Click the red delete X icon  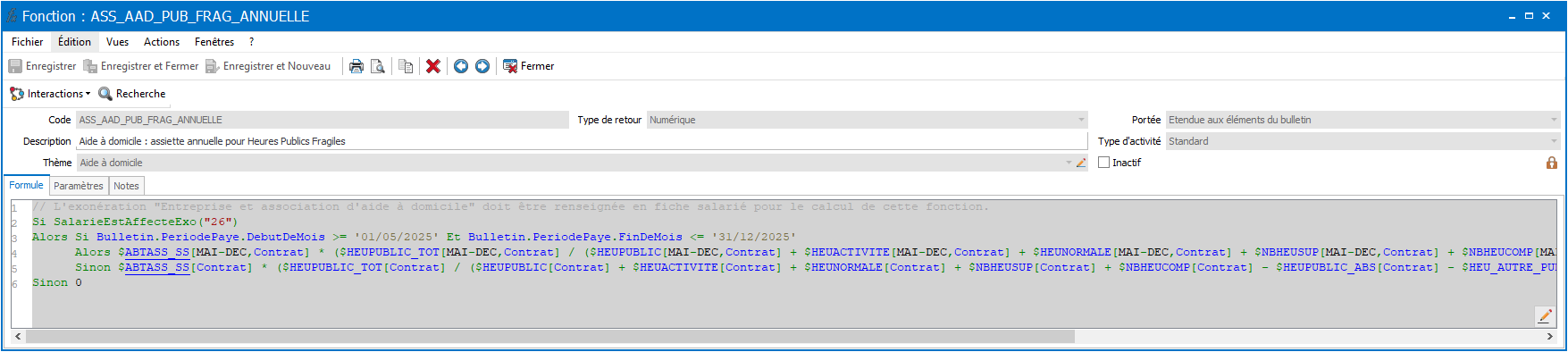[x=433, y=66]
